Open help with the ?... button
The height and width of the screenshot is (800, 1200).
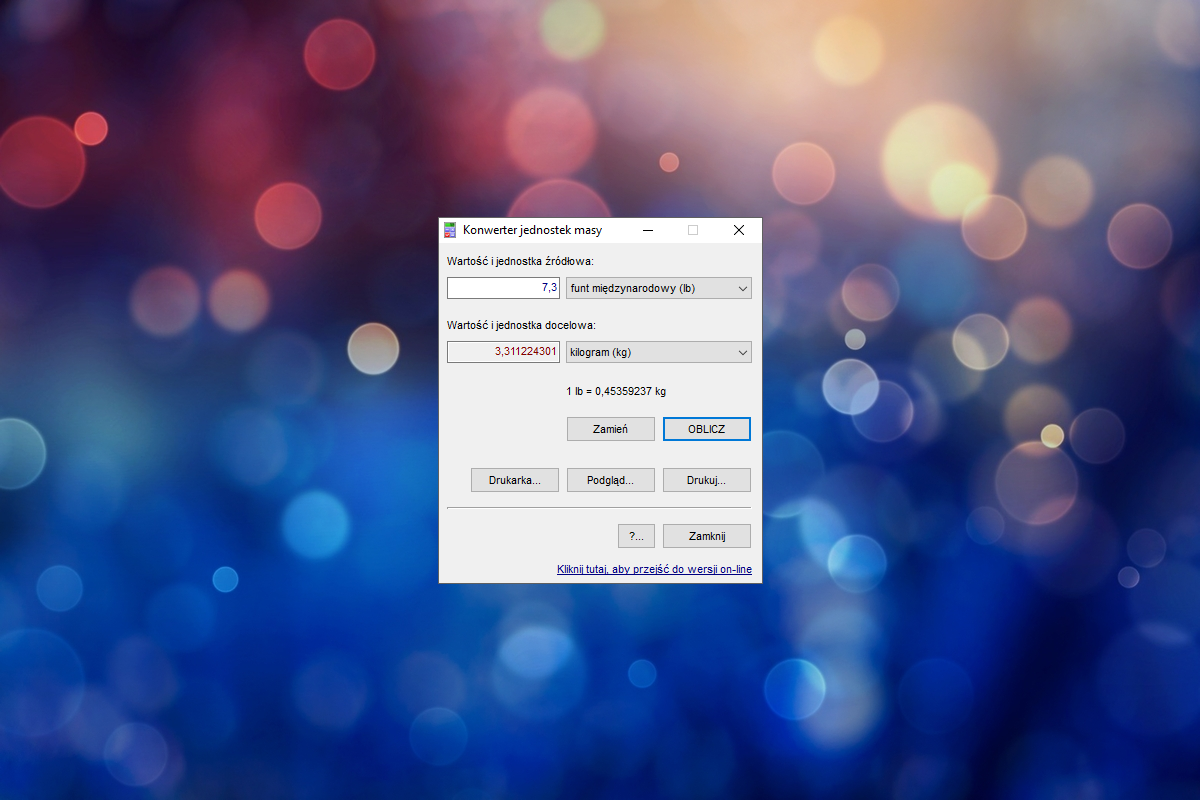click(x=636, y=536)
